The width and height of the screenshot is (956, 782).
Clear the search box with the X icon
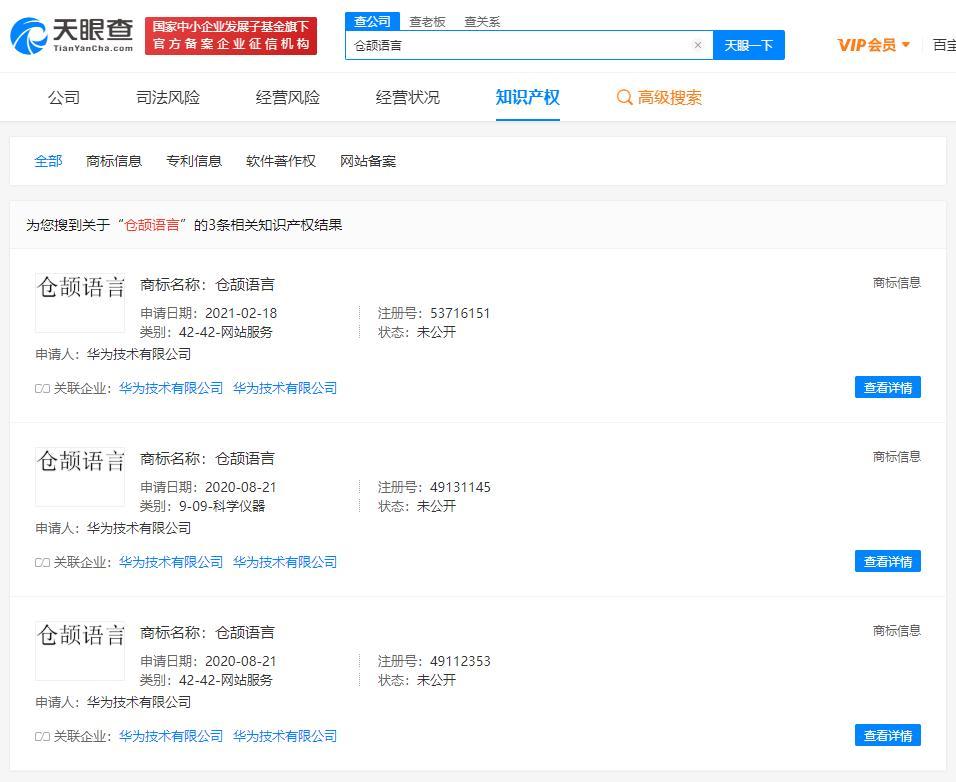click(x=698, y=45)
